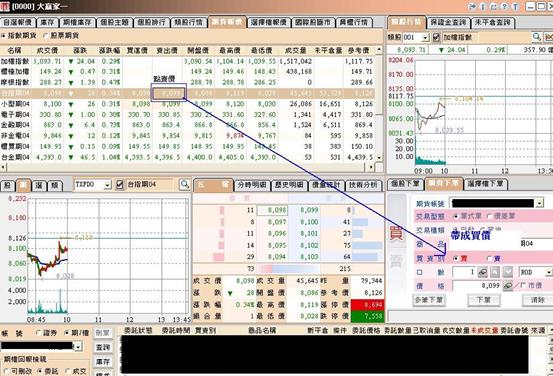Image resolution: width=553 pixels, height=376 pixels.
Task: Toggle the checkbox beside 台指期04
Action: [119, 184]
